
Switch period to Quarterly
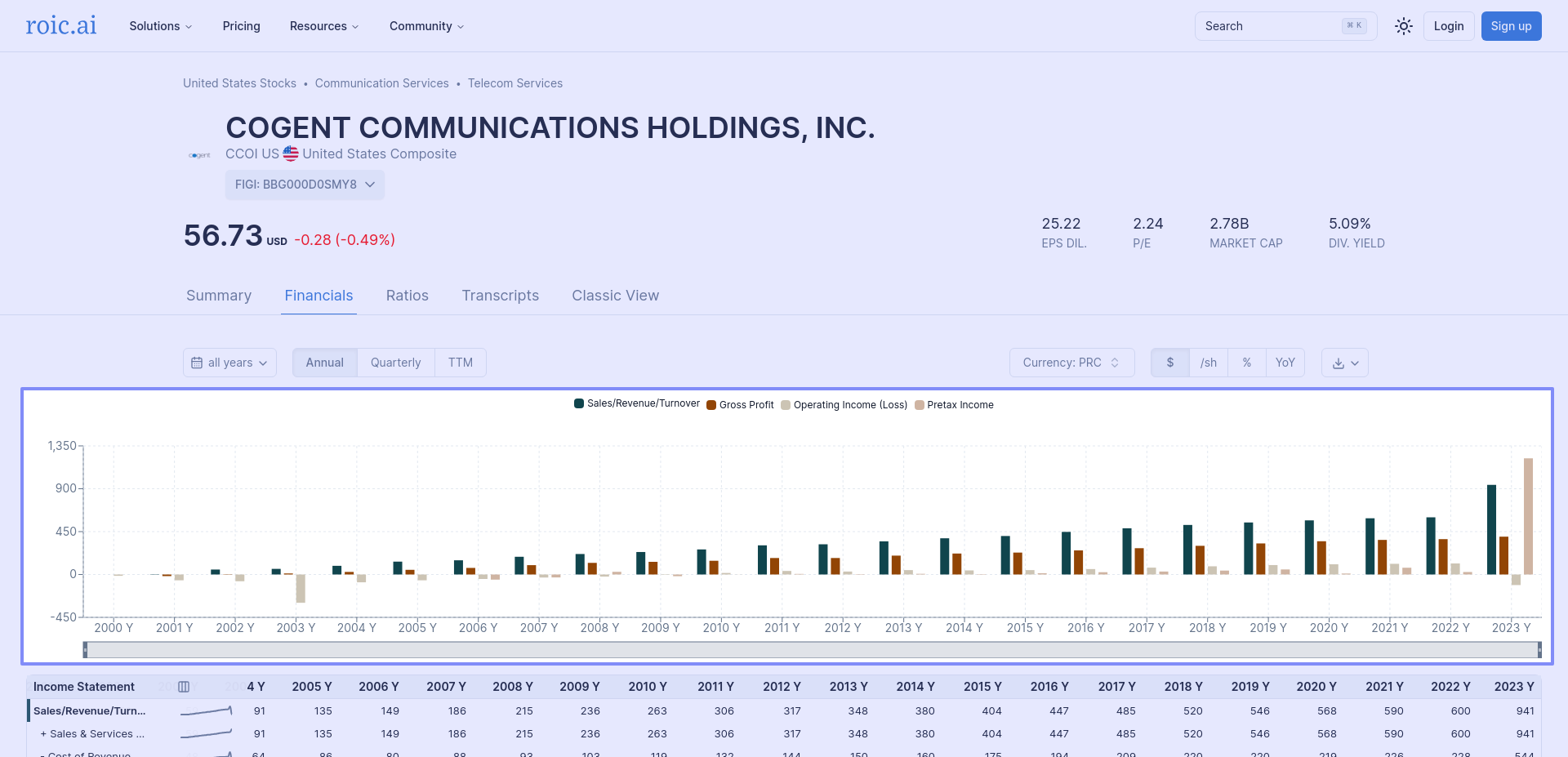395,363
